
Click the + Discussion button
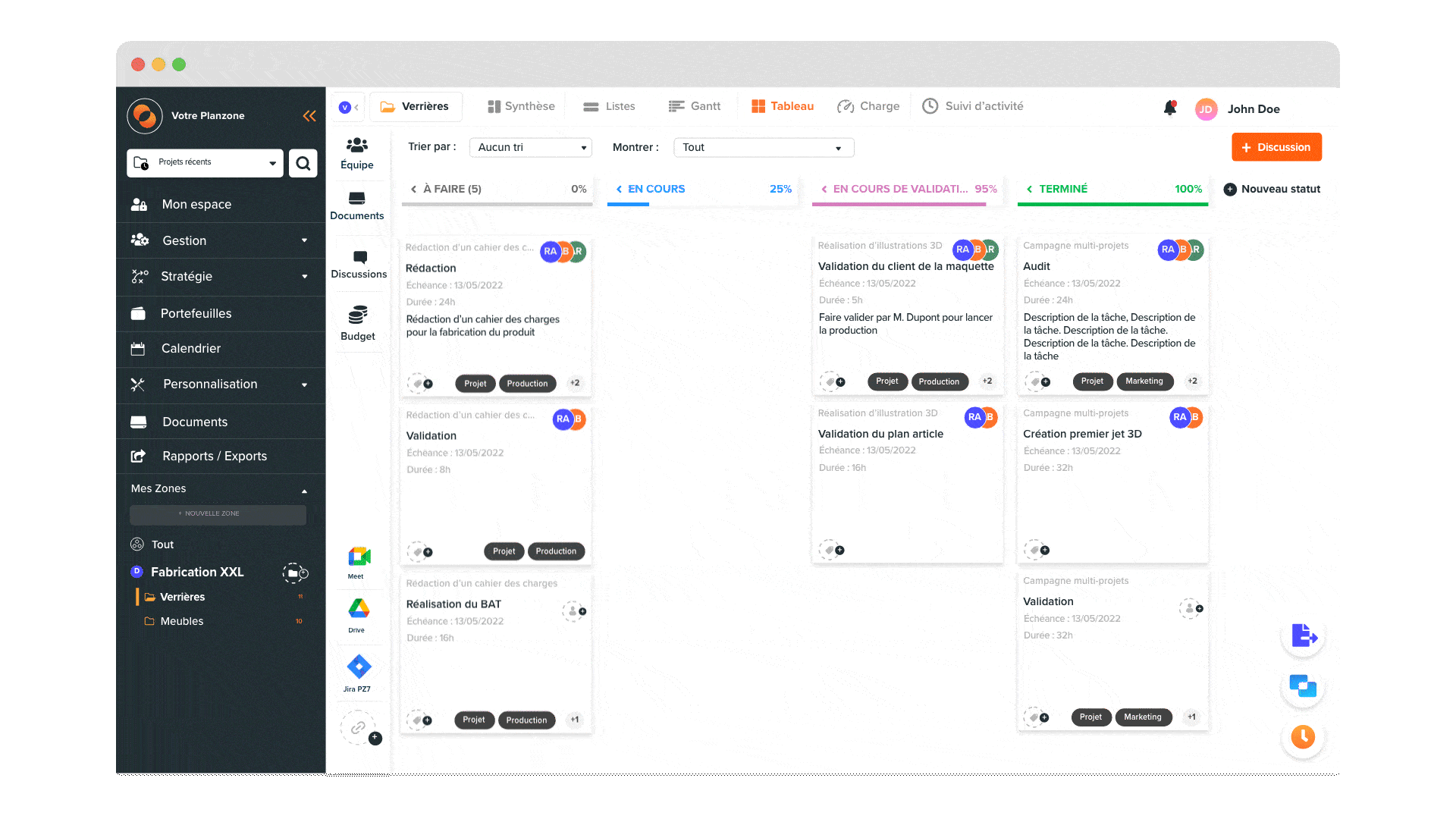click(1276, 146)
